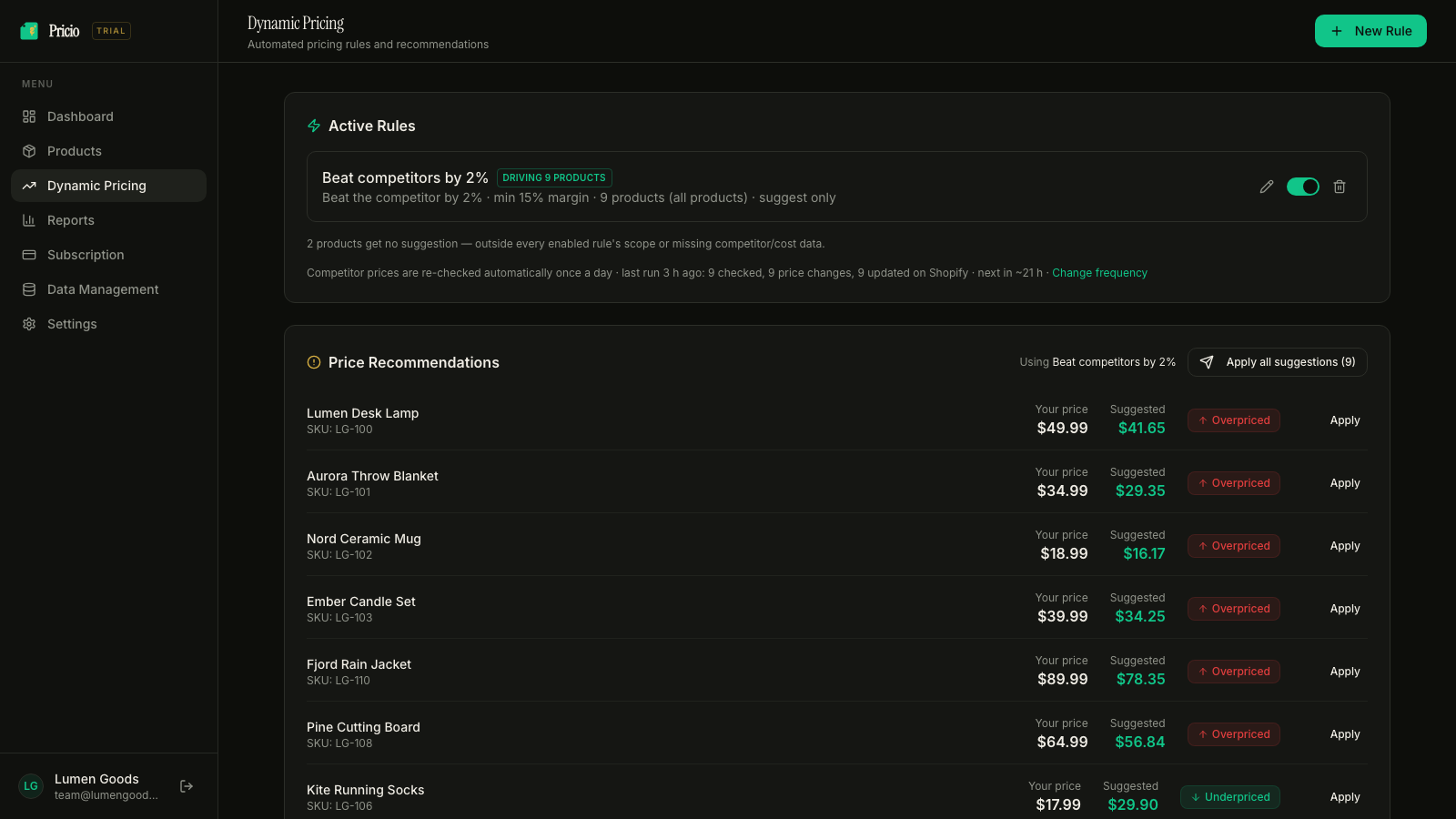Screen dimensions: 1456x819
Task: Click the Overpriced badge for Pine Cutting Board
Action: [x=1234, y=734]
